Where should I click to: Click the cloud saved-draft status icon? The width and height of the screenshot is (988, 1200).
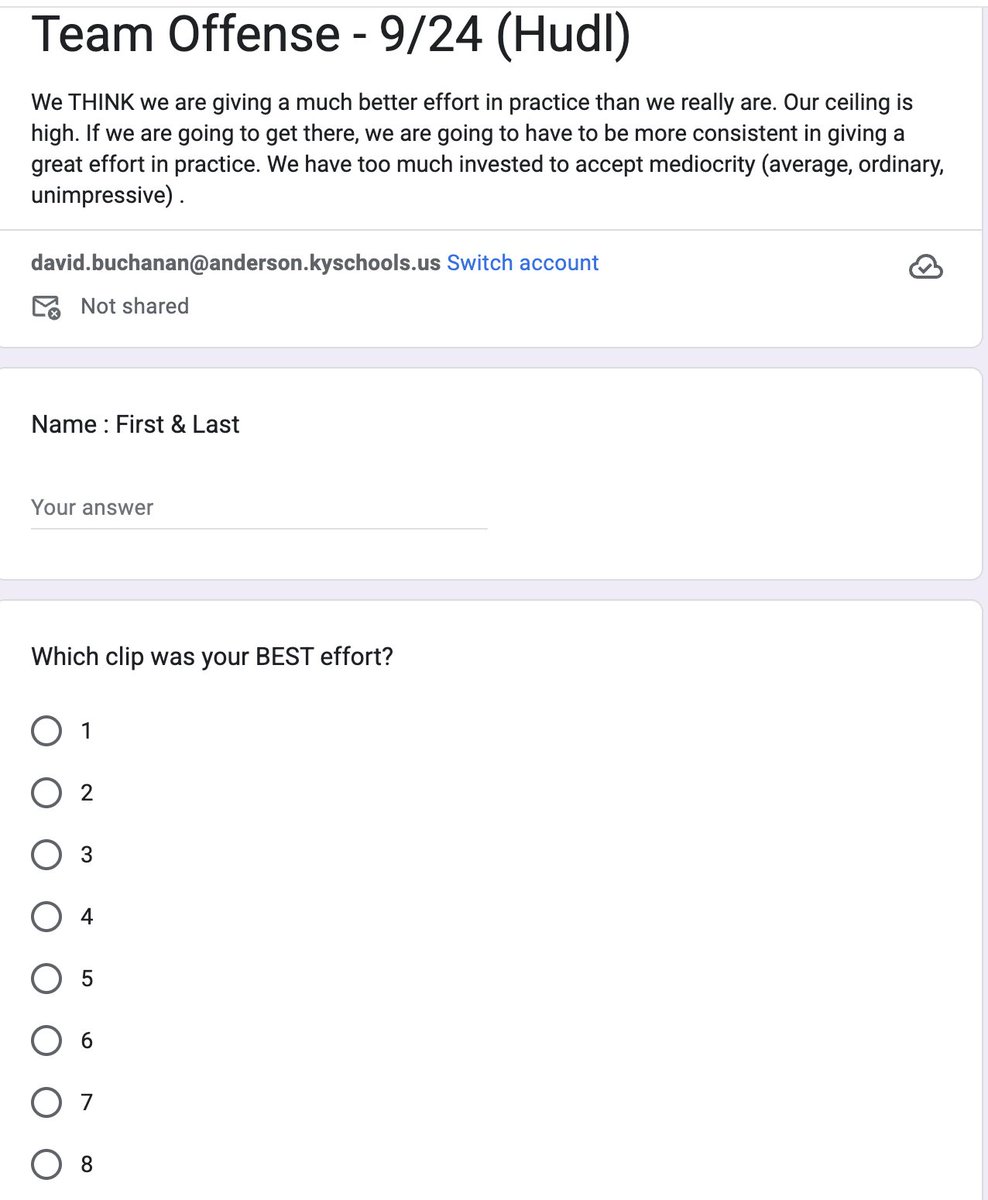[x=926, y=266]
